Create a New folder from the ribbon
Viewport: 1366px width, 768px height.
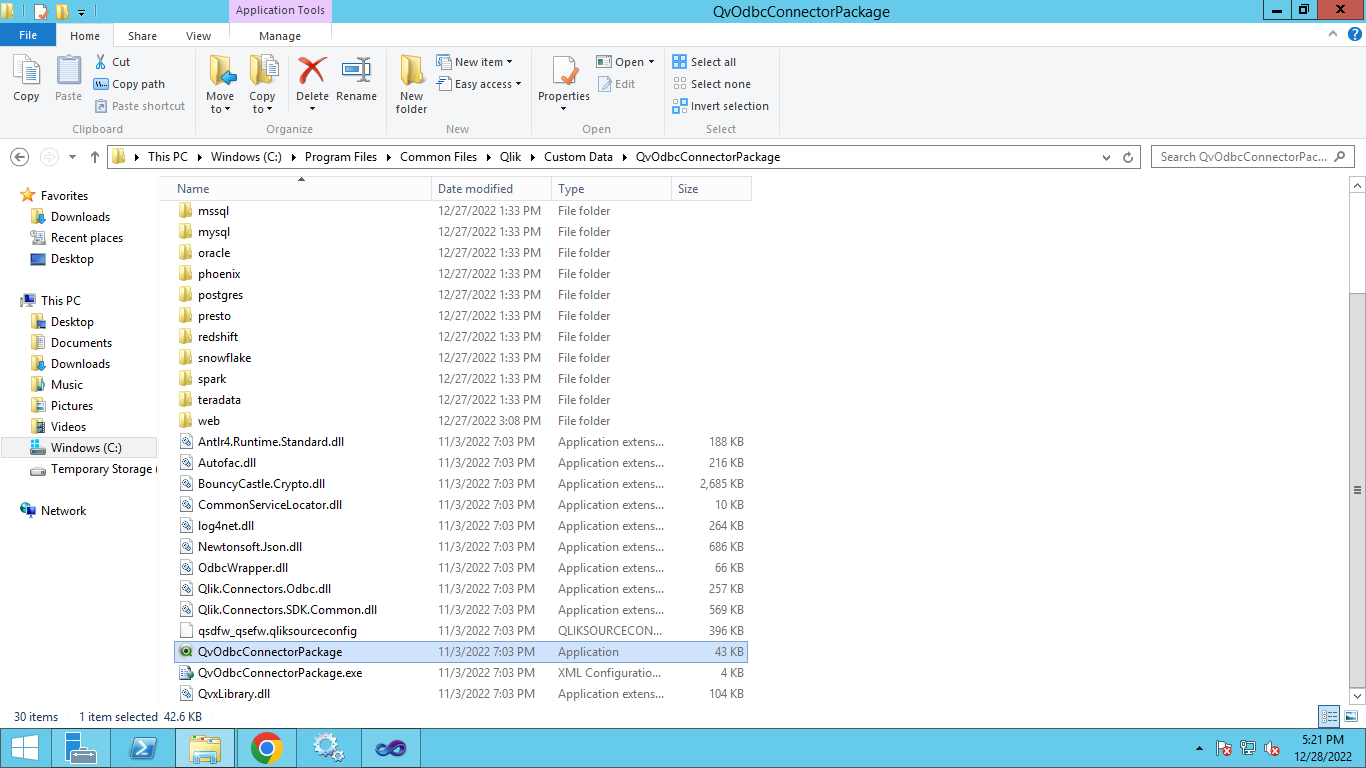pos(411,84)
